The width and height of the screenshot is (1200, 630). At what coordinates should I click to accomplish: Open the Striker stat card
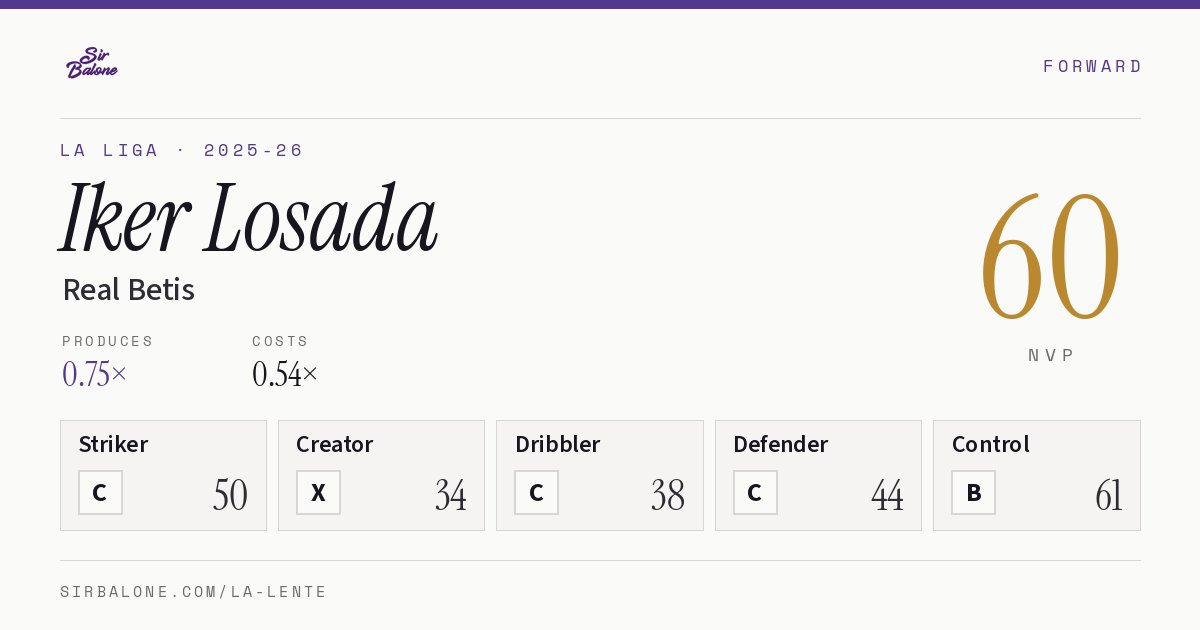point(163,475)
